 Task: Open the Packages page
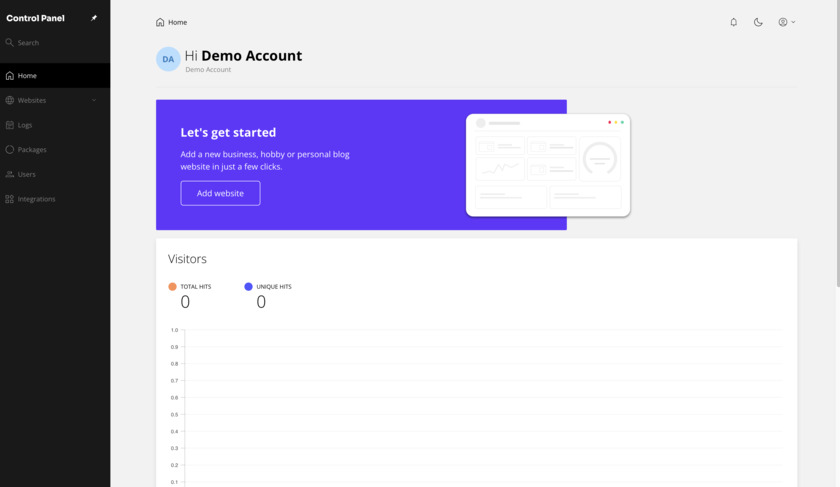55,149
